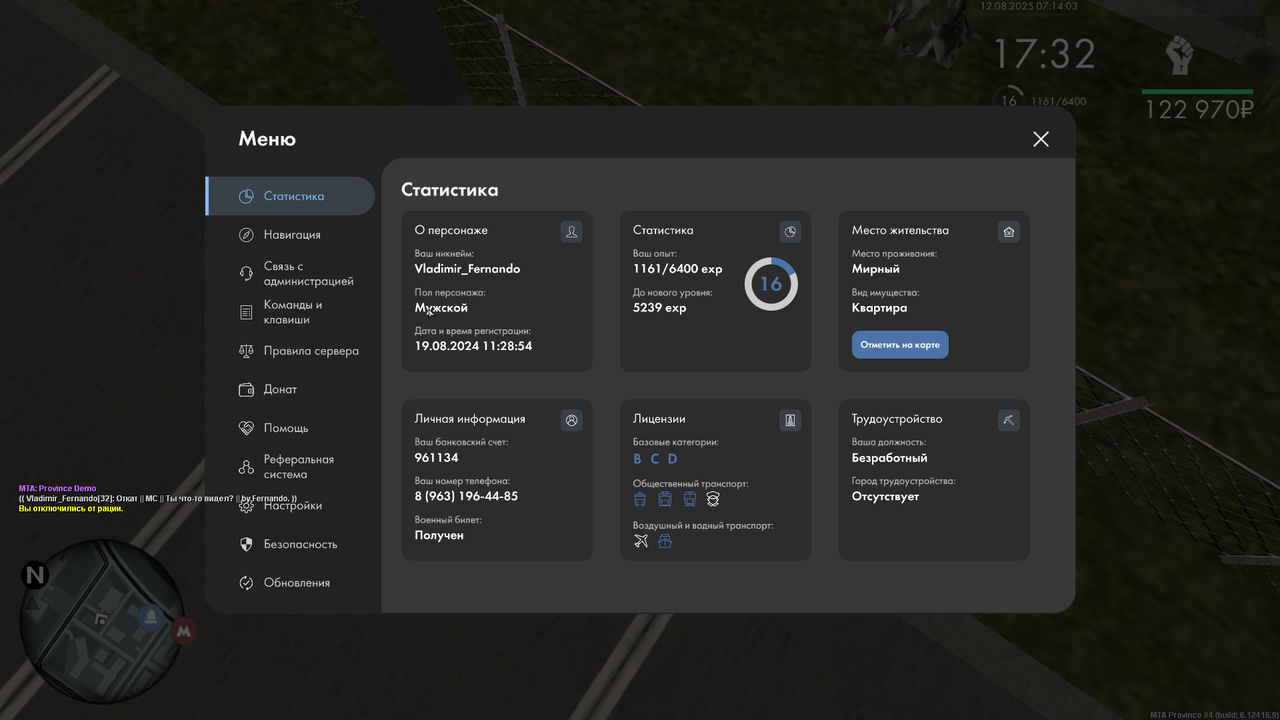Image resolution: width=1280 pixels, height=720 pixels.
Task: Click the yellow Вы отключились от рации message
Action: (71, 508)
